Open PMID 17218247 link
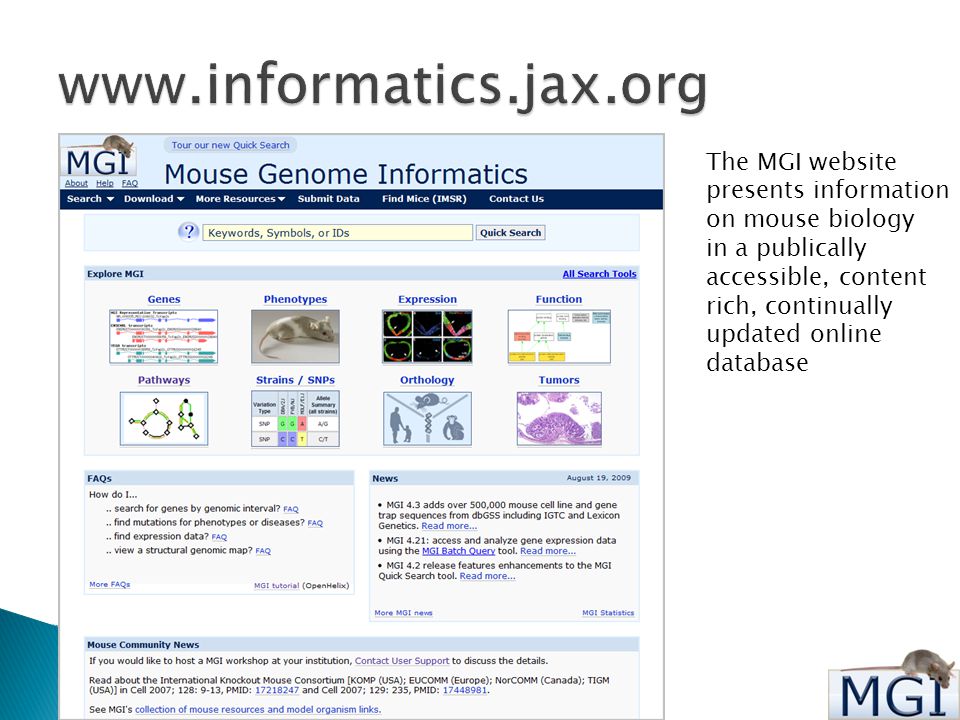 pyautogui.click(x=277, y=690)
